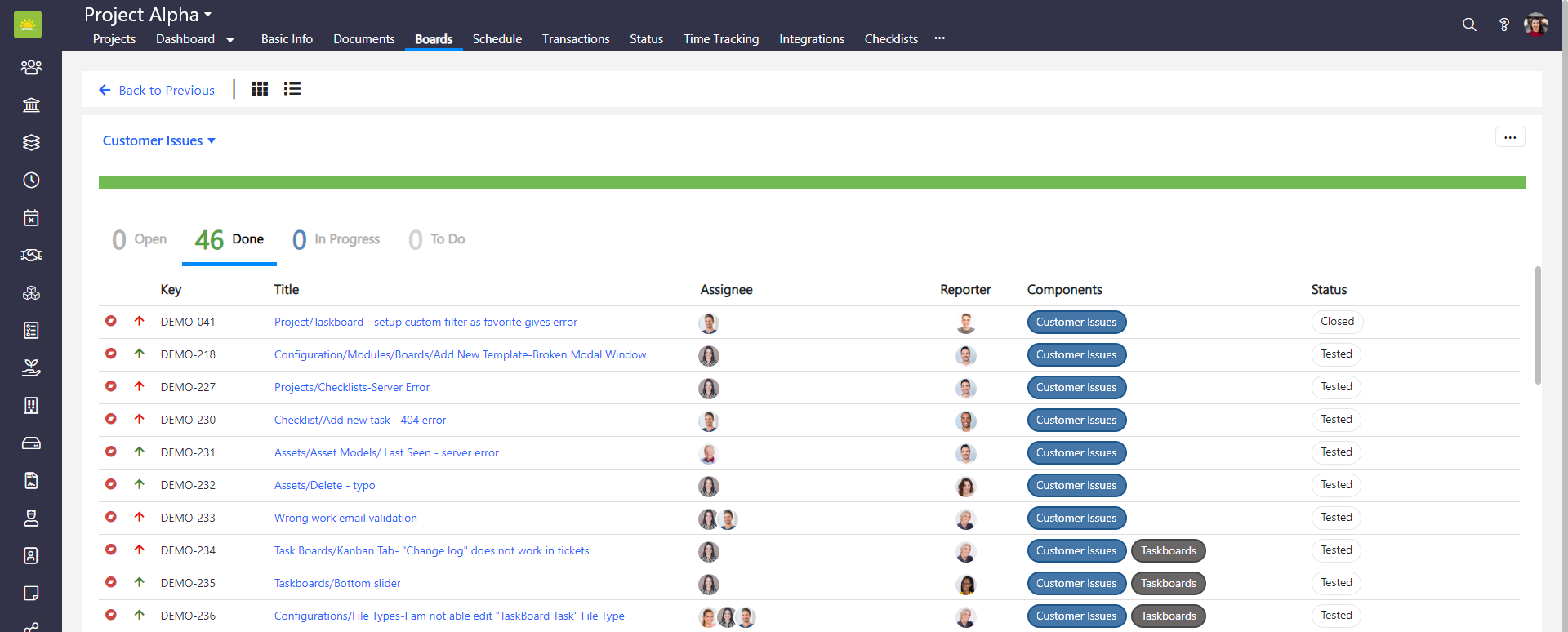Click the vertical scrollbar of issue list
This screenshot has width=1568, height=632.
(1538, 325)
